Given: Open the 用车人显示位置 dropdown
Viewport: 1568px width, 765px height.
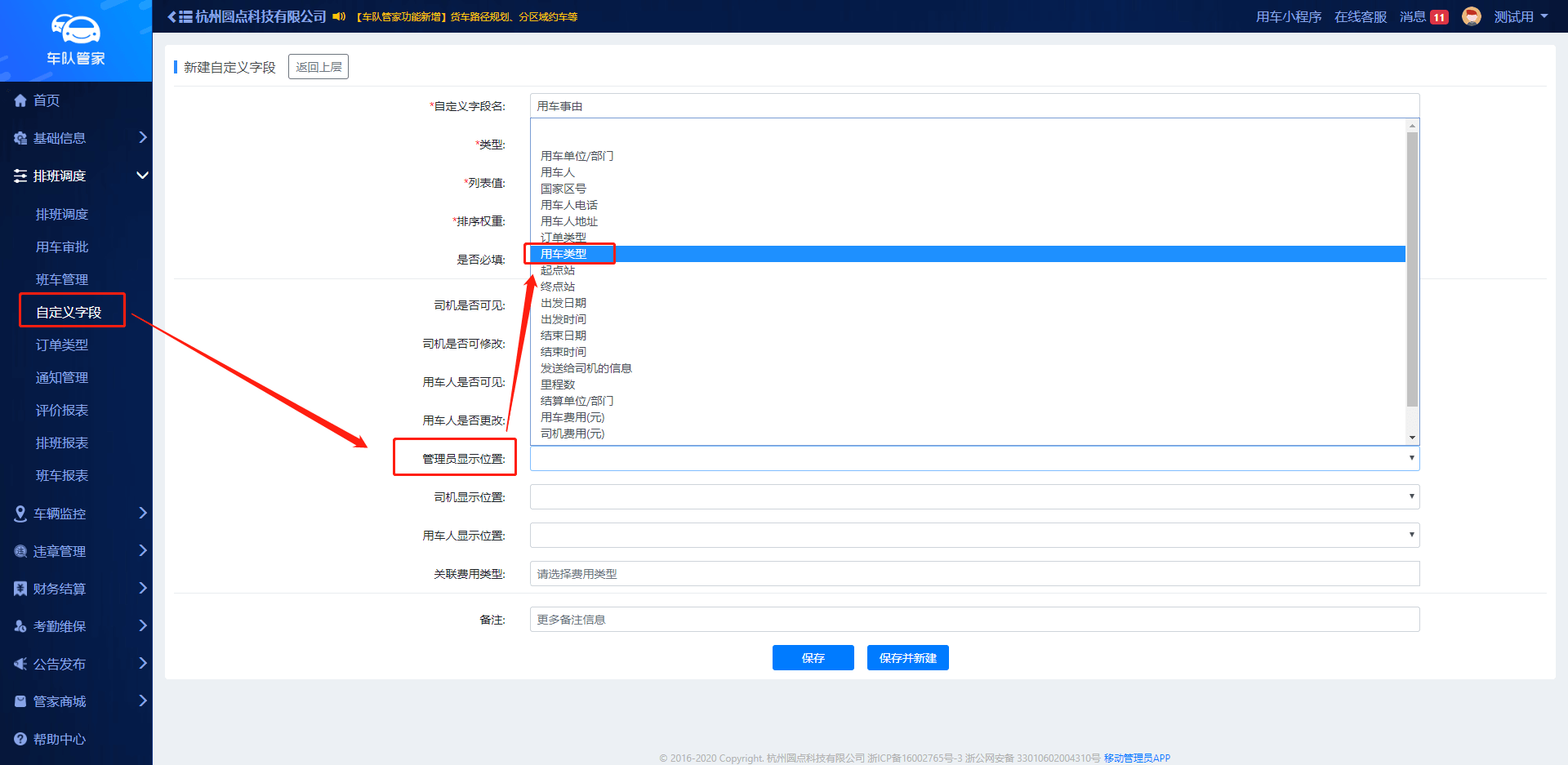Looking at the screenshot, I should [973, 535].
